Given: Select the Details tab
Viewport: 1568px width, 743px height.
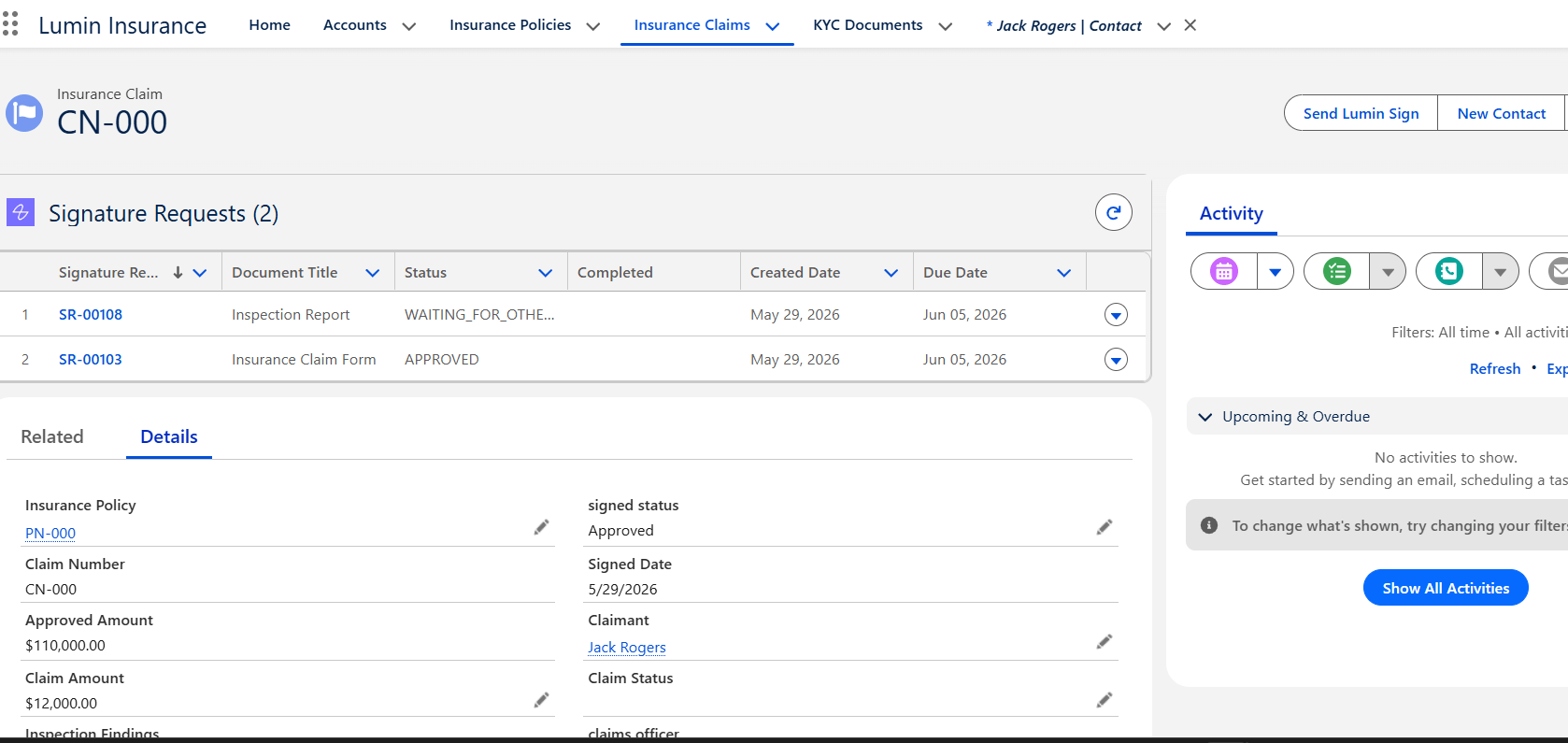Looking at the screenshot, I should click(x=169, y=436).
